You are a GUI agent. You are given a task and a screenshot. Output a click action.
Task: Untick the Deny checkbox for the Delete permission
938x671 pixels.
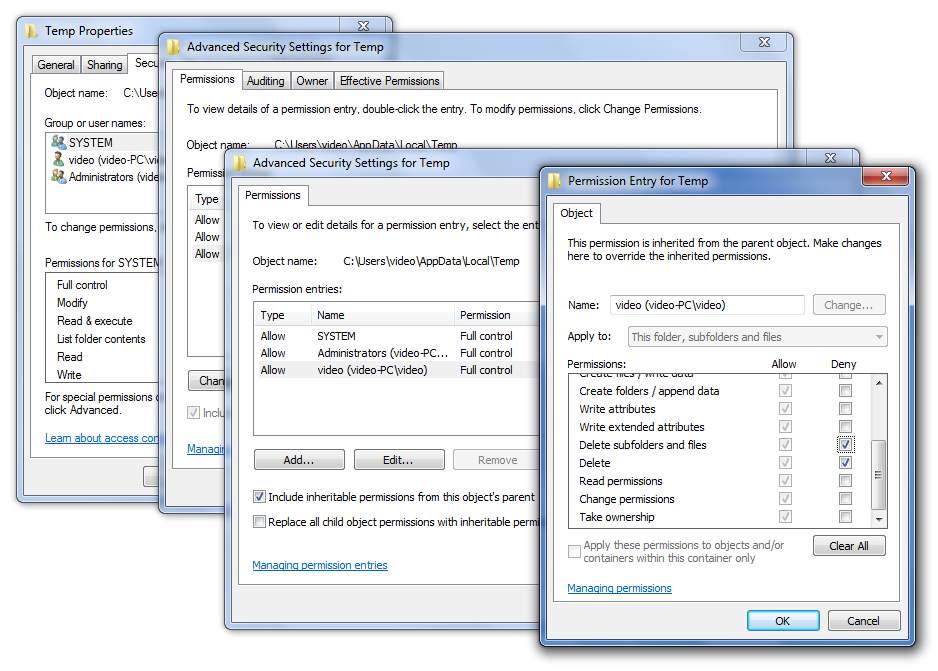[845, 462]
